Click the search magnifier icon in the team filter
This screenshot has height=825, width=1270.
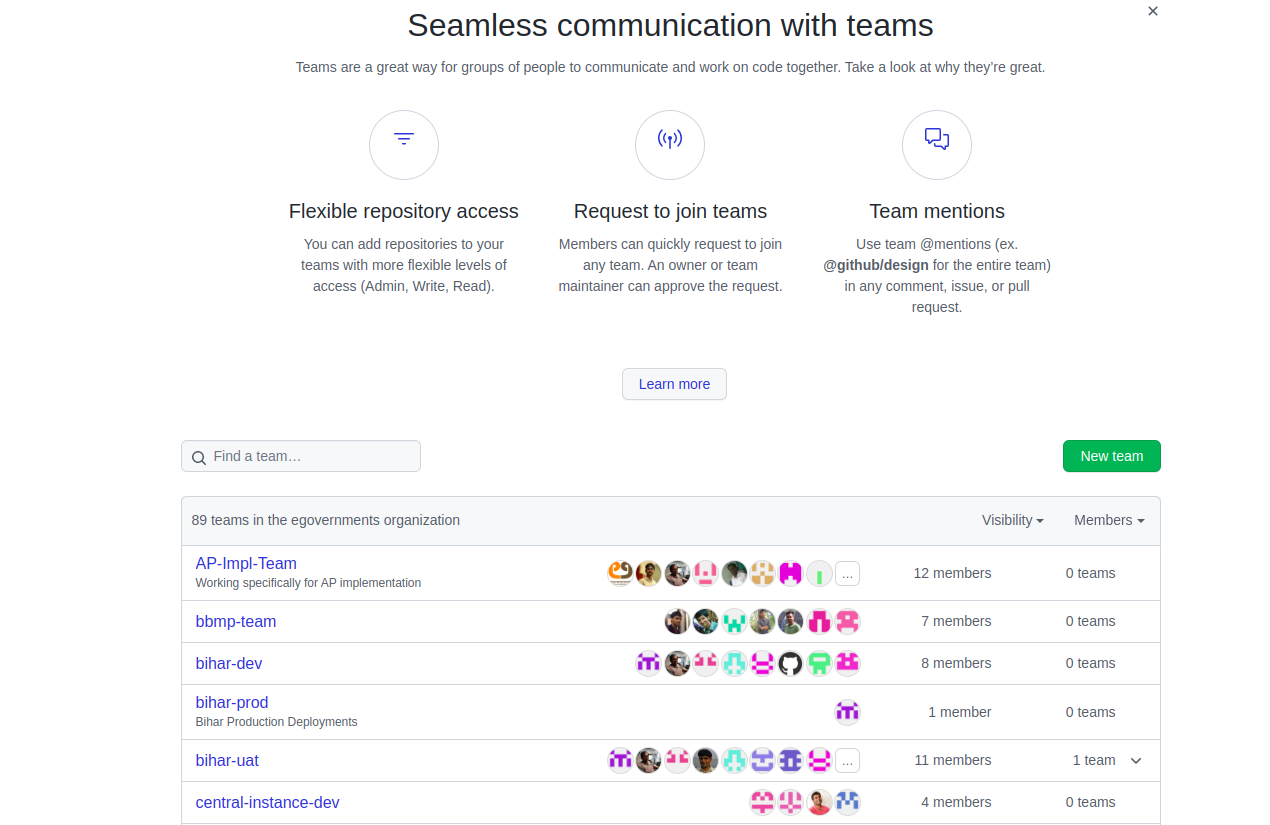point(199,457)
